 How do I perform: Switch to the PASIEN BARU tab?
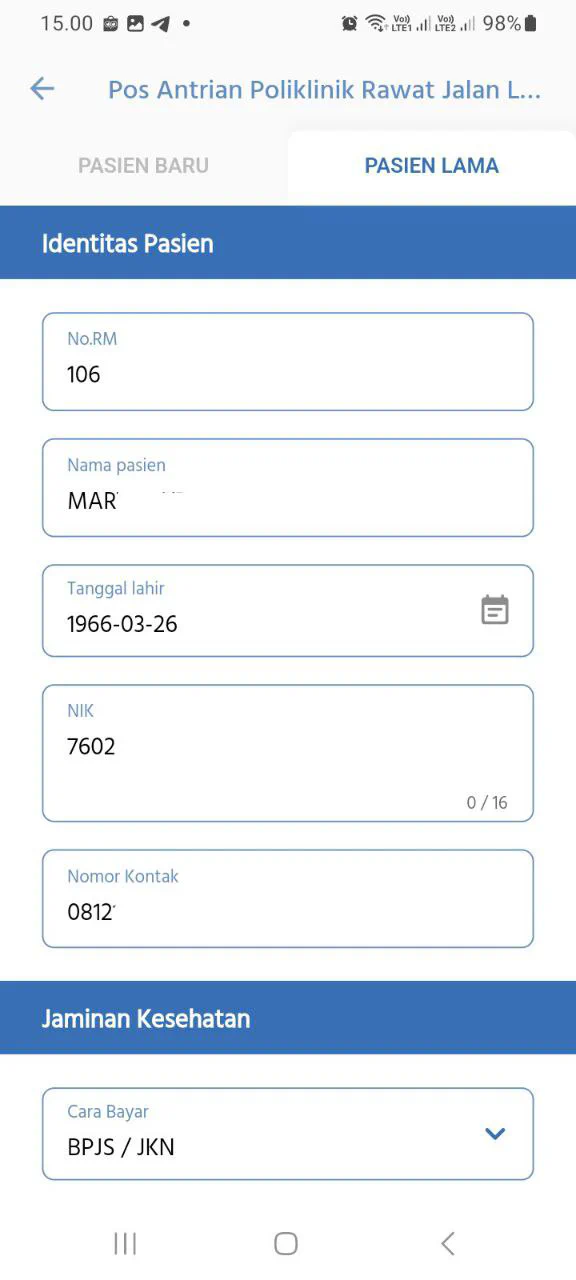coord(144,166)
